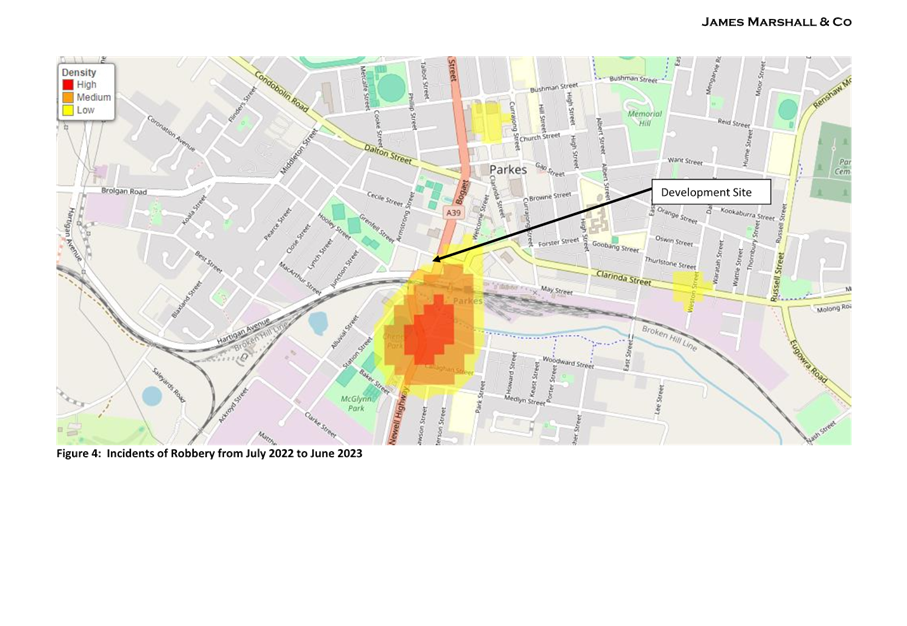Click the Memorial Hill label
907x626 pixels.
click(x=644, y=118)
